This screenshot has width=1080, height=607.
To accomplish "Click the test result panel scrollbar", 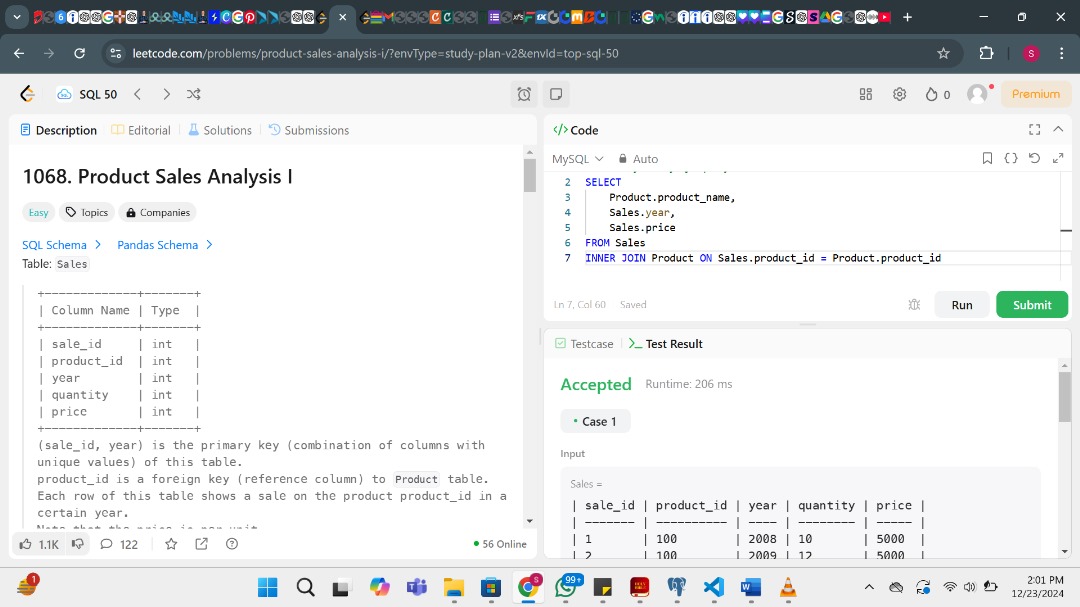I will tap(1065, 397).
